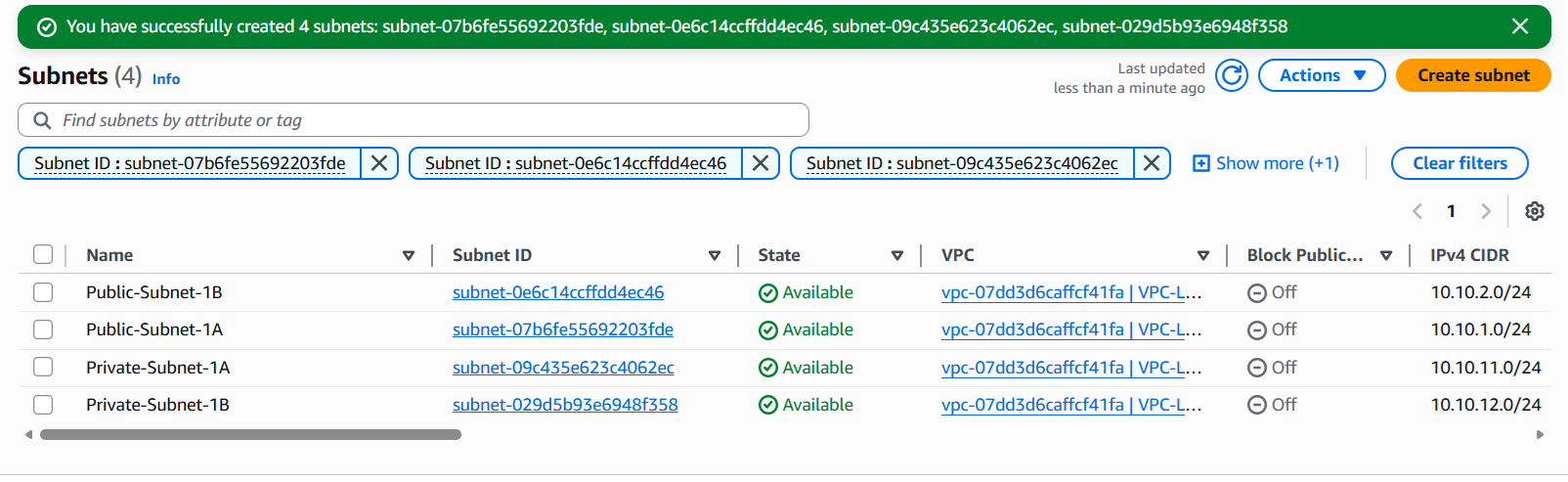Click the subnet-07b6fe55692203fde filter token text
Viewport: 1568px width, 482px height.
[190, 163]
